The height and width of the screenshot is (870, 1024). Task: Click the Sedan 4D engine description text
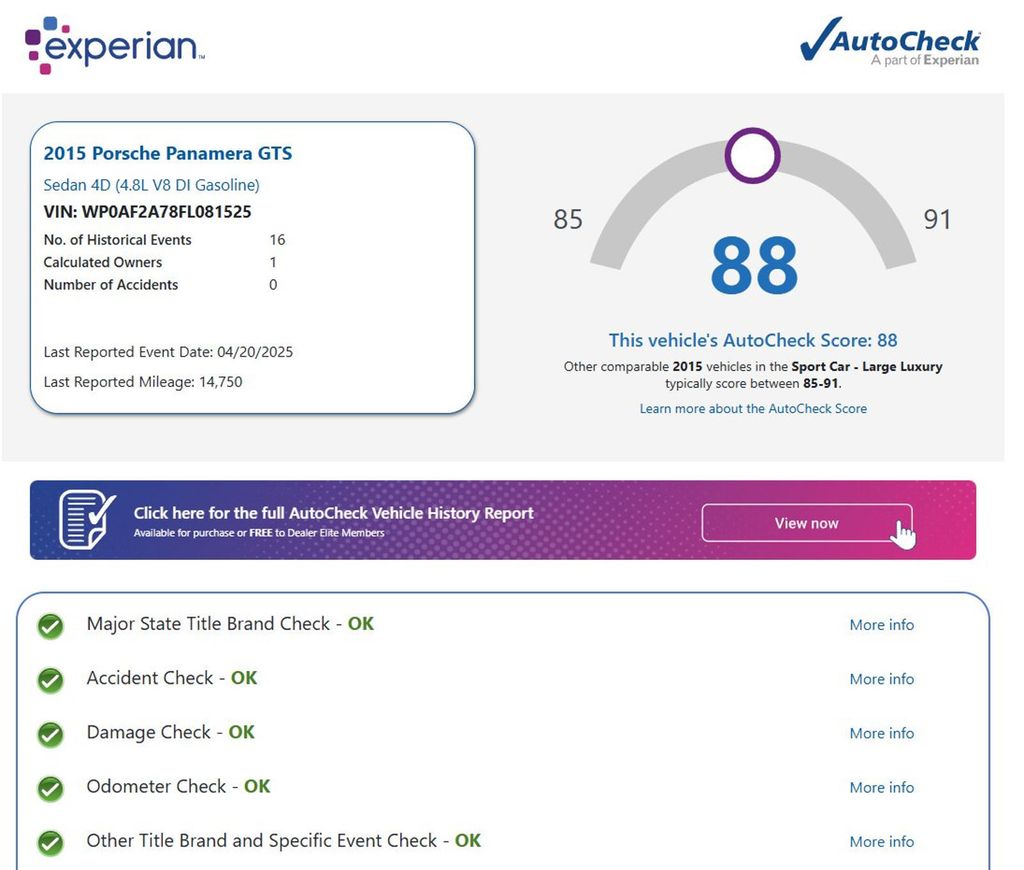152,185
